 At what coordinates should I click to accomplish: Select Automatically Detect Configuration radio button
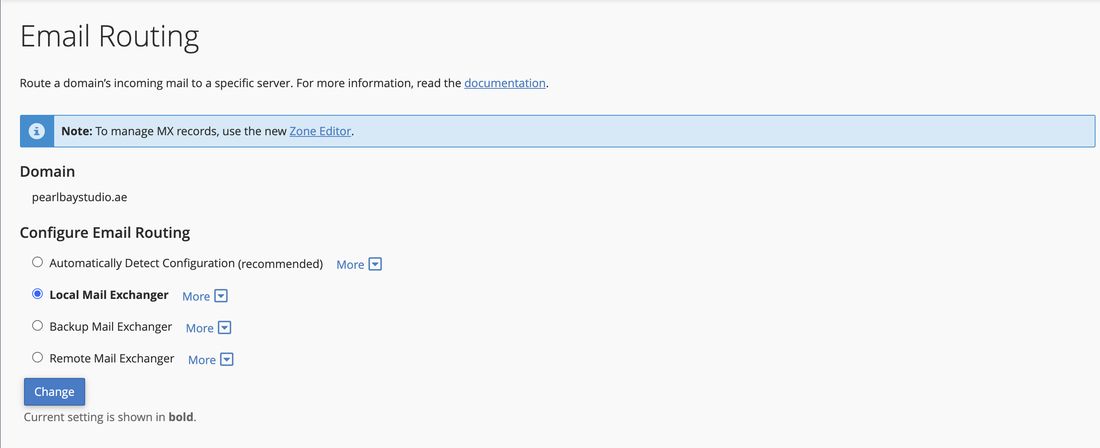click(x=38, y=262)
